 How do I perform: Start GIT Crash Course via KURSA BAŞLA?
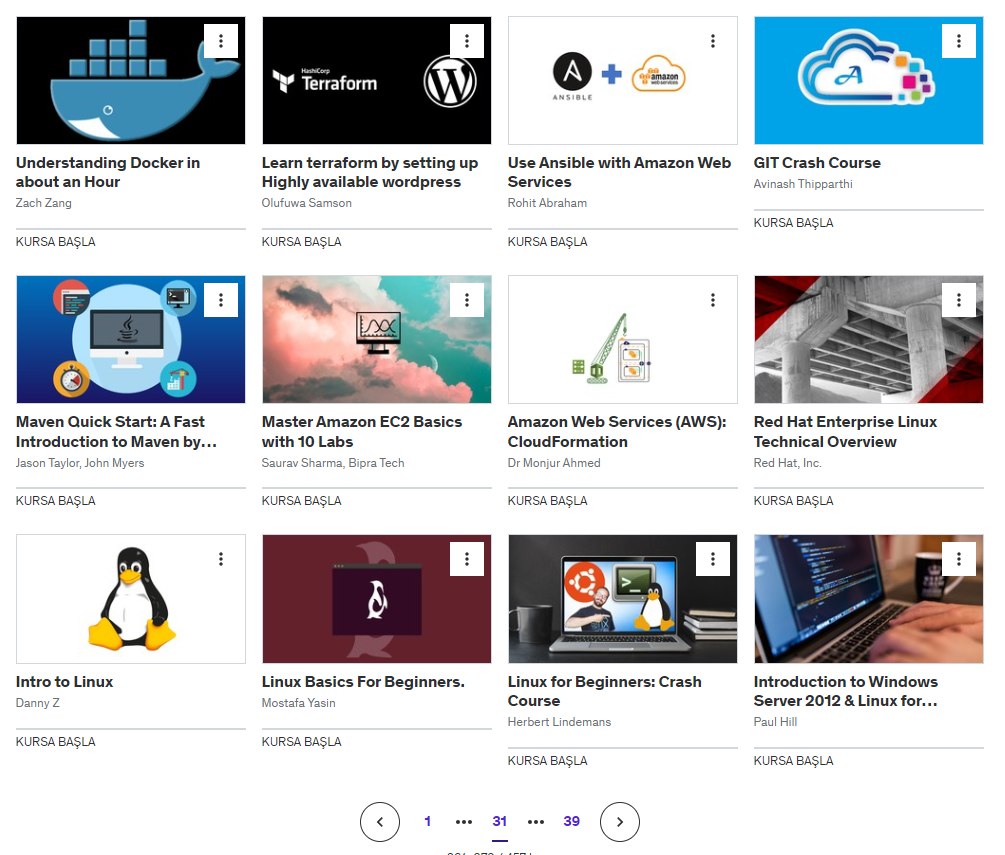pyautogui.click(x=793, y=222)
